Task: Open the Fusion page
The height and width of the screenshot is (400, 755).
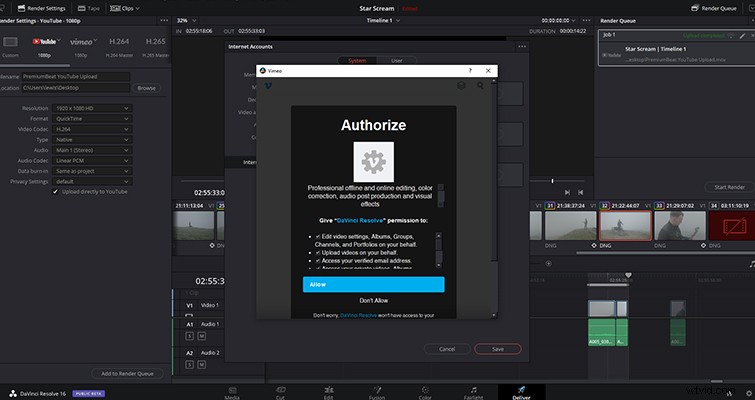Action: (377, 393)
